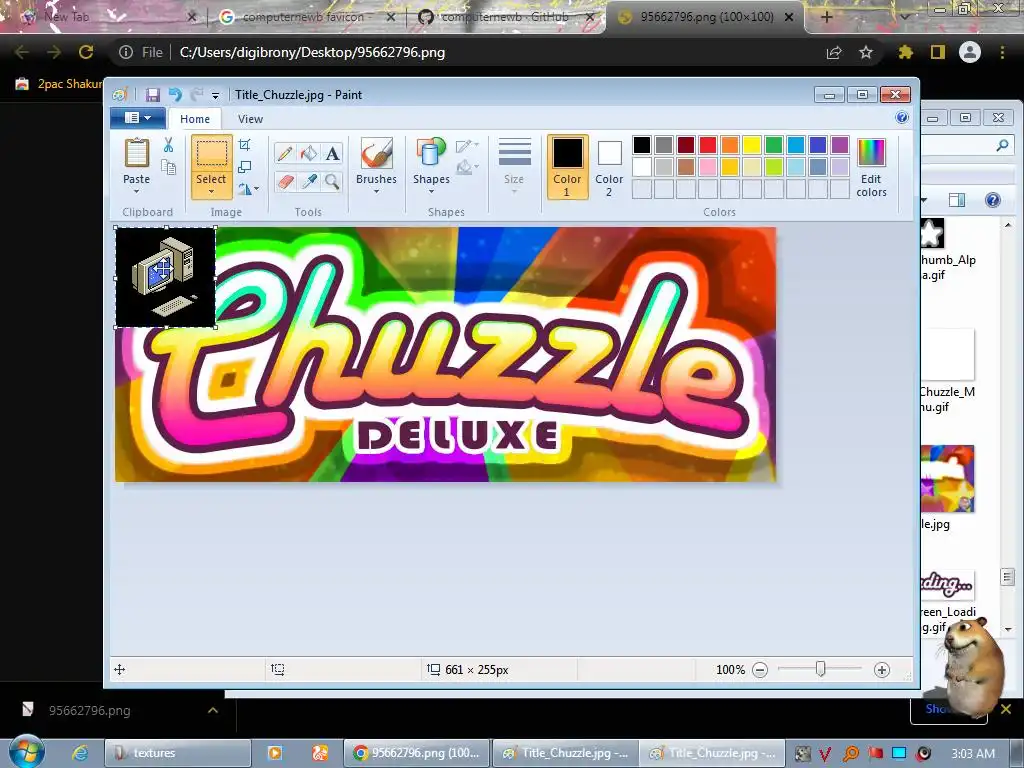Click the Chrome reload page icon

86,52
